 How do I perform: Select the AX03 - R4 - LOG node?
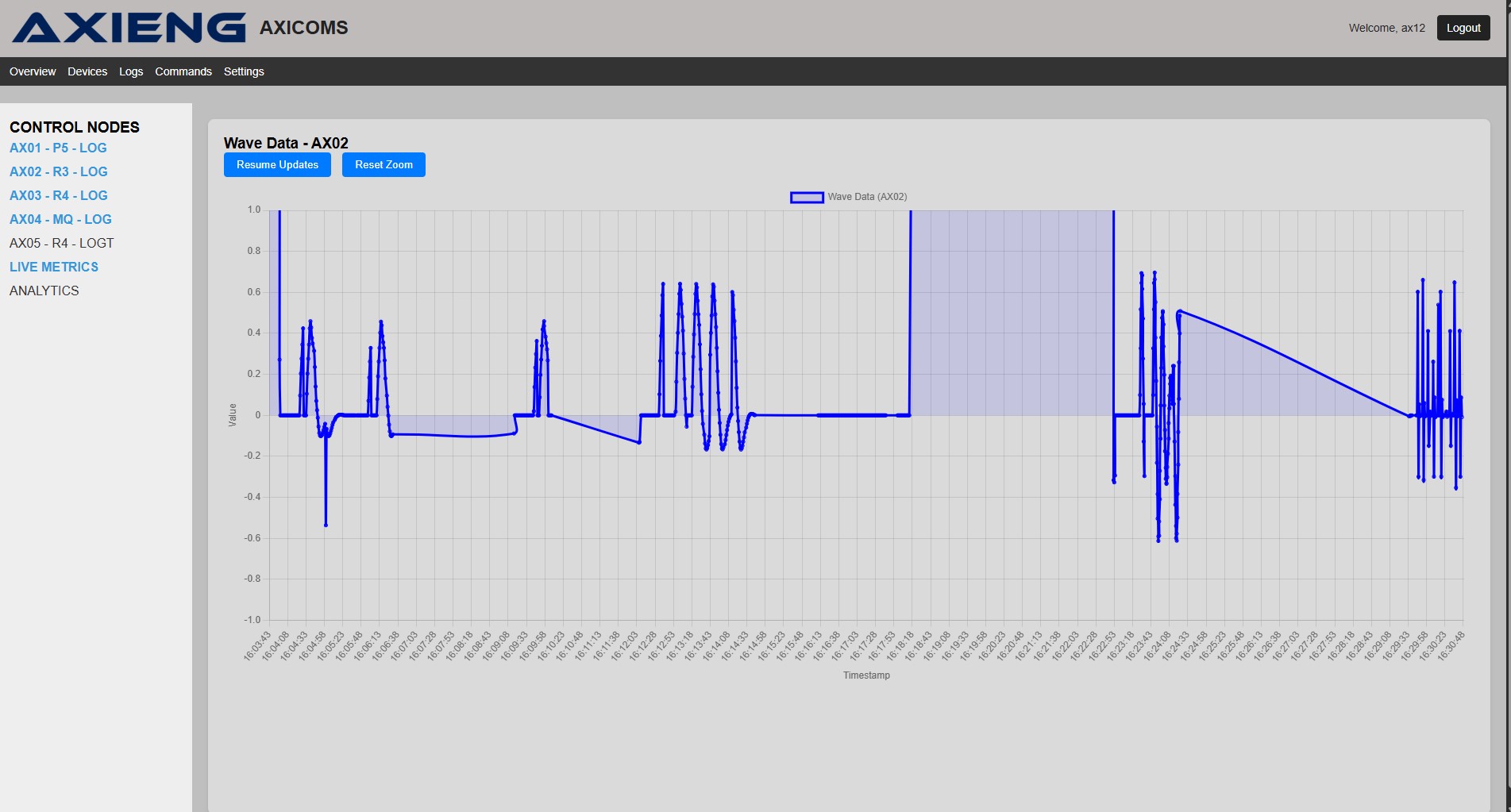pyautogui.click(x=59, y=195)
